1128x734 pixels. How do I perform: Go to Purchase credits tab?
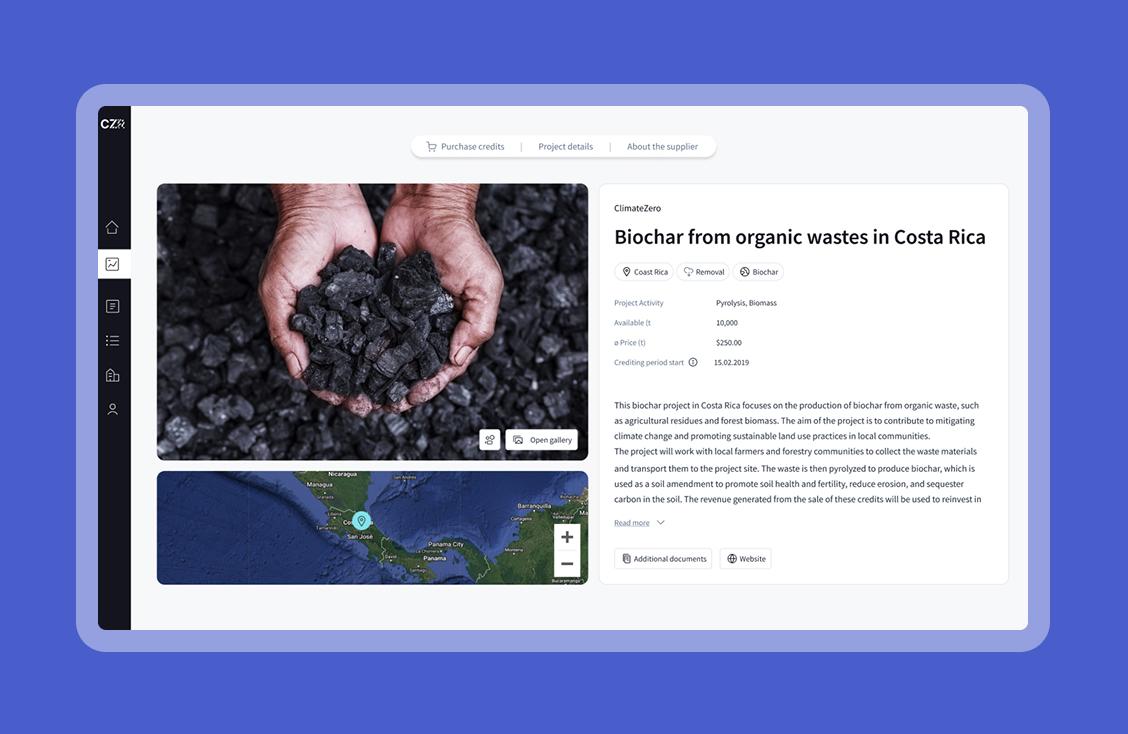coord(465,147)
